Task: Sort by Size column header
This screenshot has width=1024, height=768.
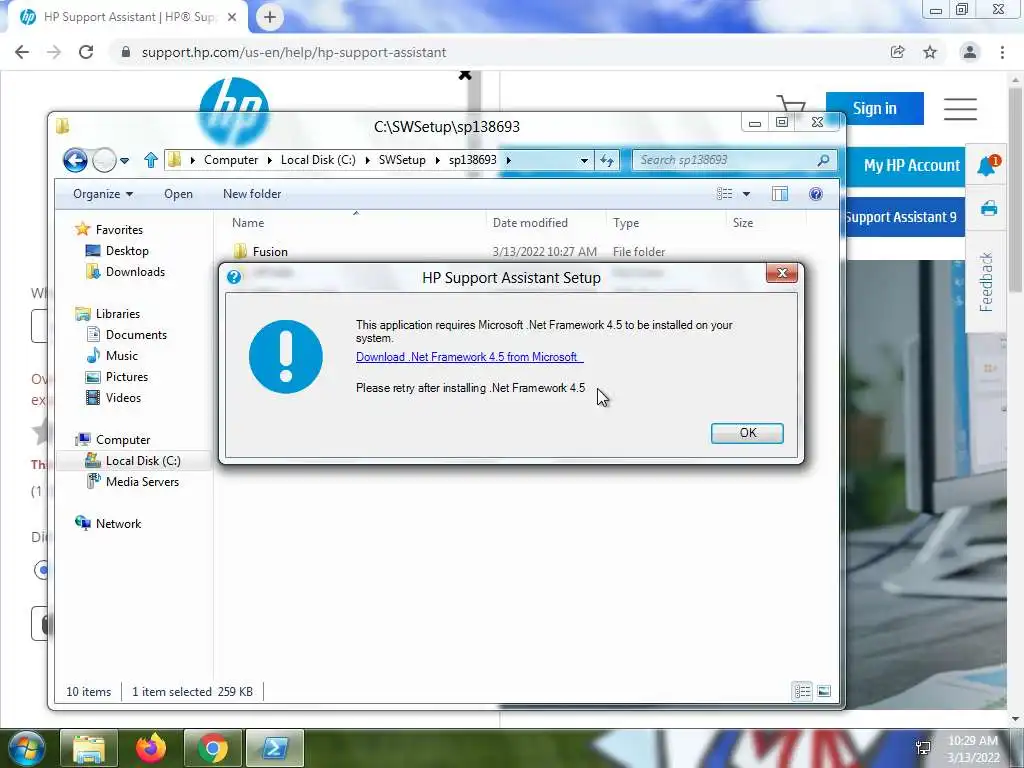Action: pyautogui.click(x=743, y=223)
